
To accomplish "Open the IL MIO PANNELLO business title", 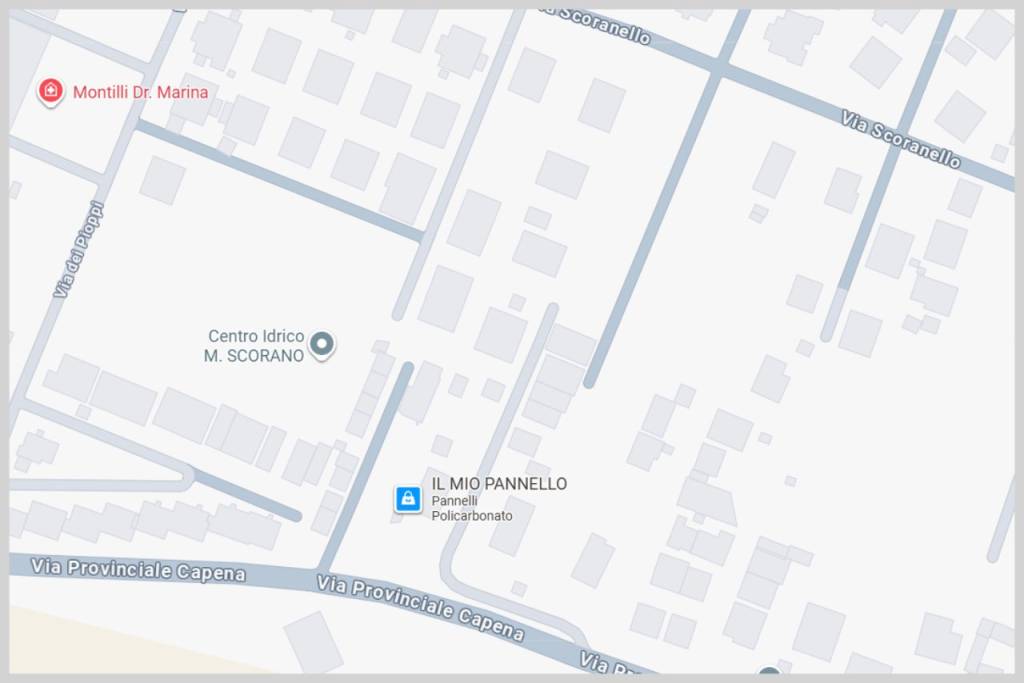I will coord(499,483).
